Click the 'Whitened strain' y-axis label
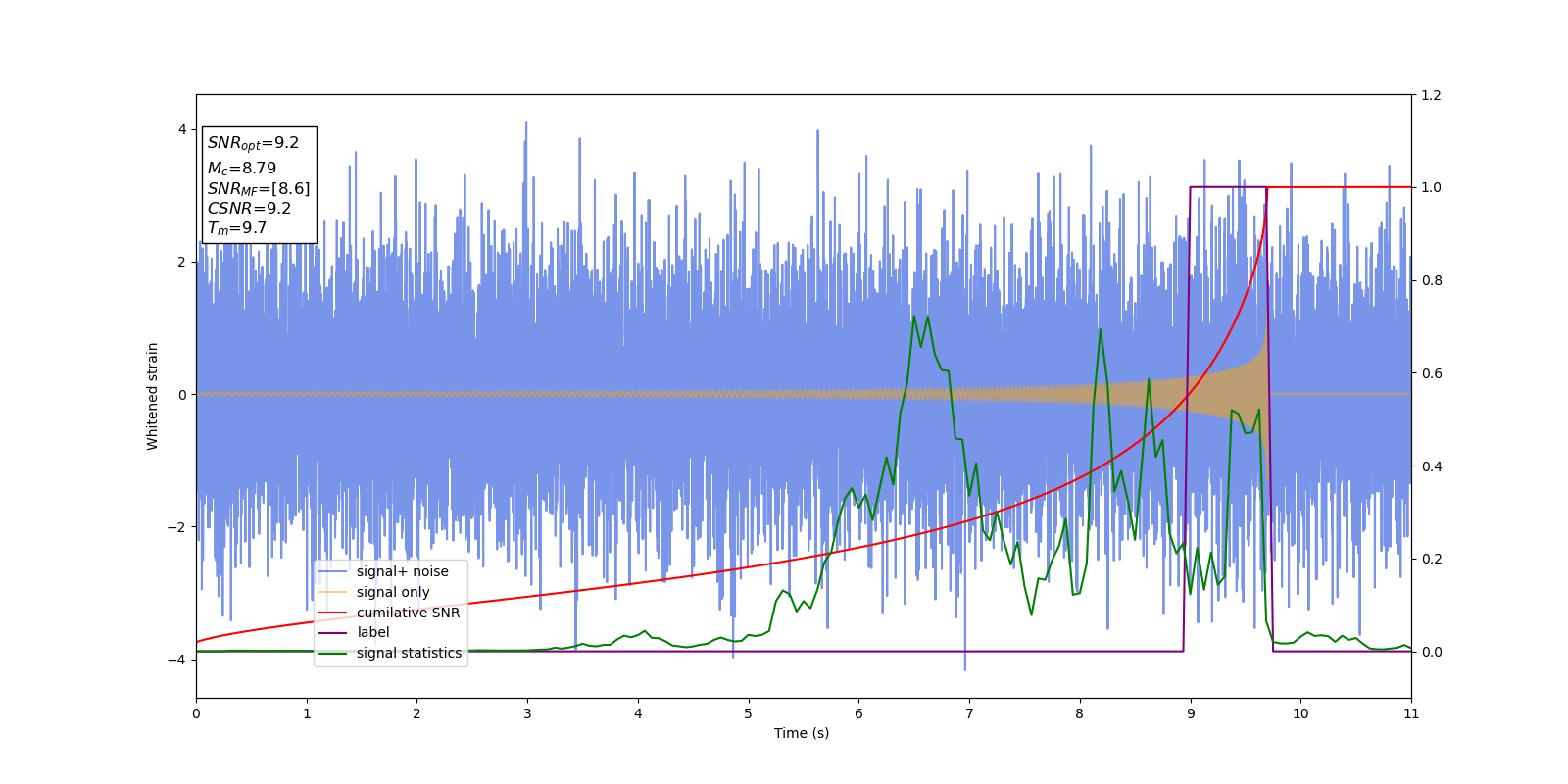Image resolution: width=1568 pixels, height=784 pixels. click(153, 396)
